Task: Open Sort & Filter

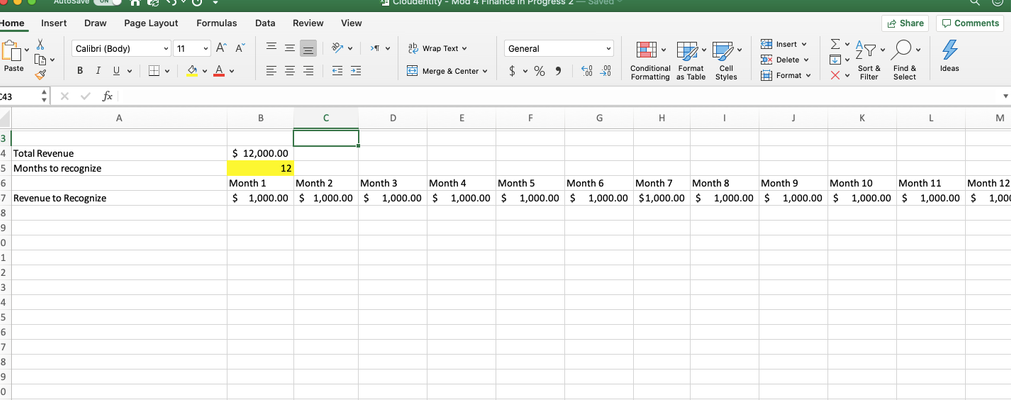Action: [869, 61]
